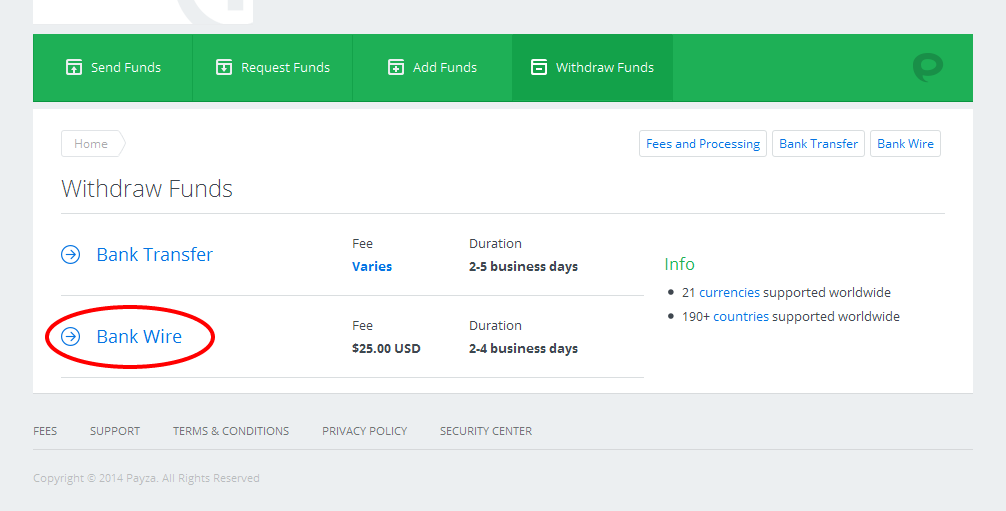
Task: Click the 2-4 business days duration text
Action: [524, 349]
